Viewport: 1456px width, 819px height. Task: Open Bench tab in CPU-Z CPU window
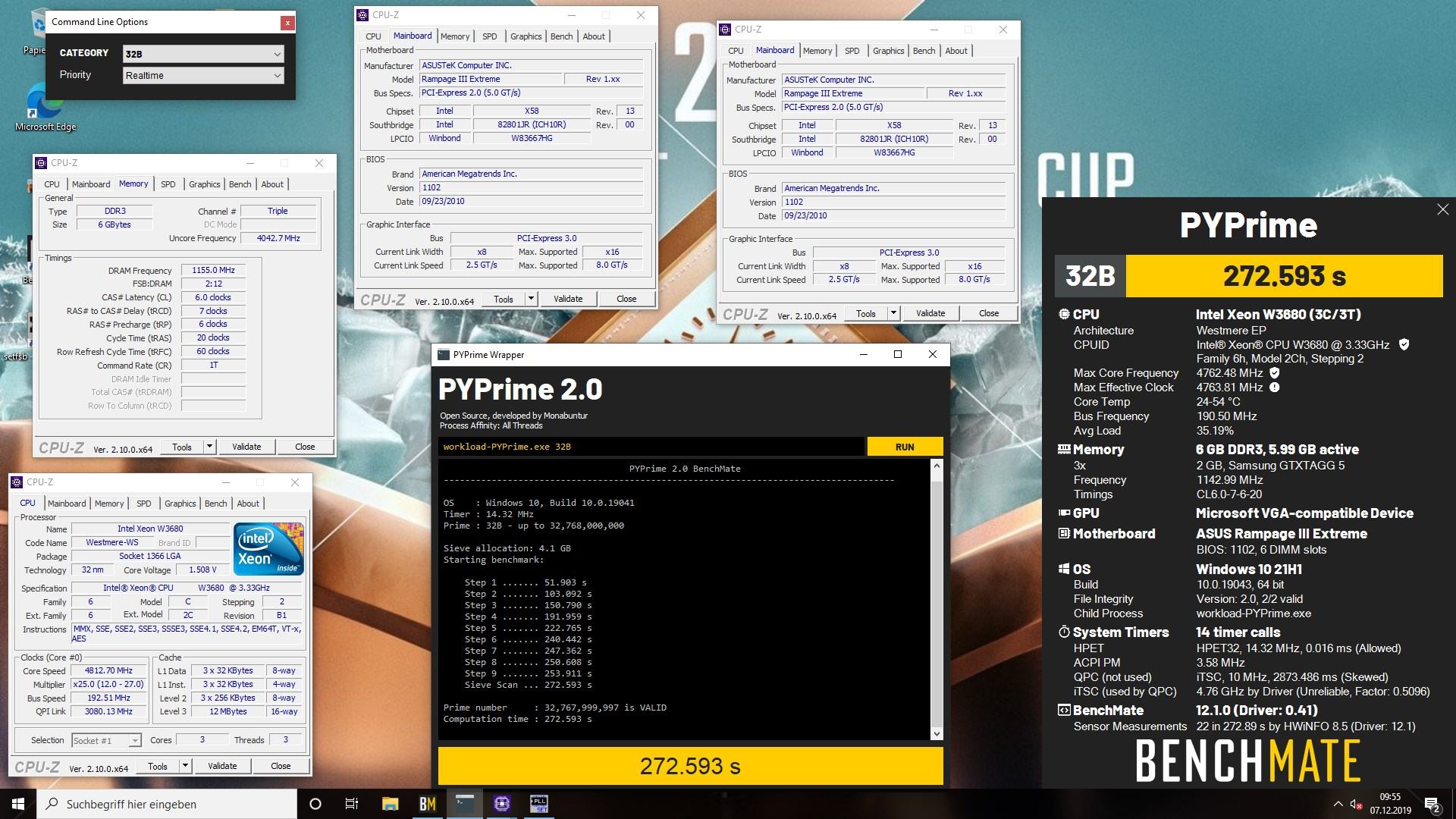click(x=215, y=504)
